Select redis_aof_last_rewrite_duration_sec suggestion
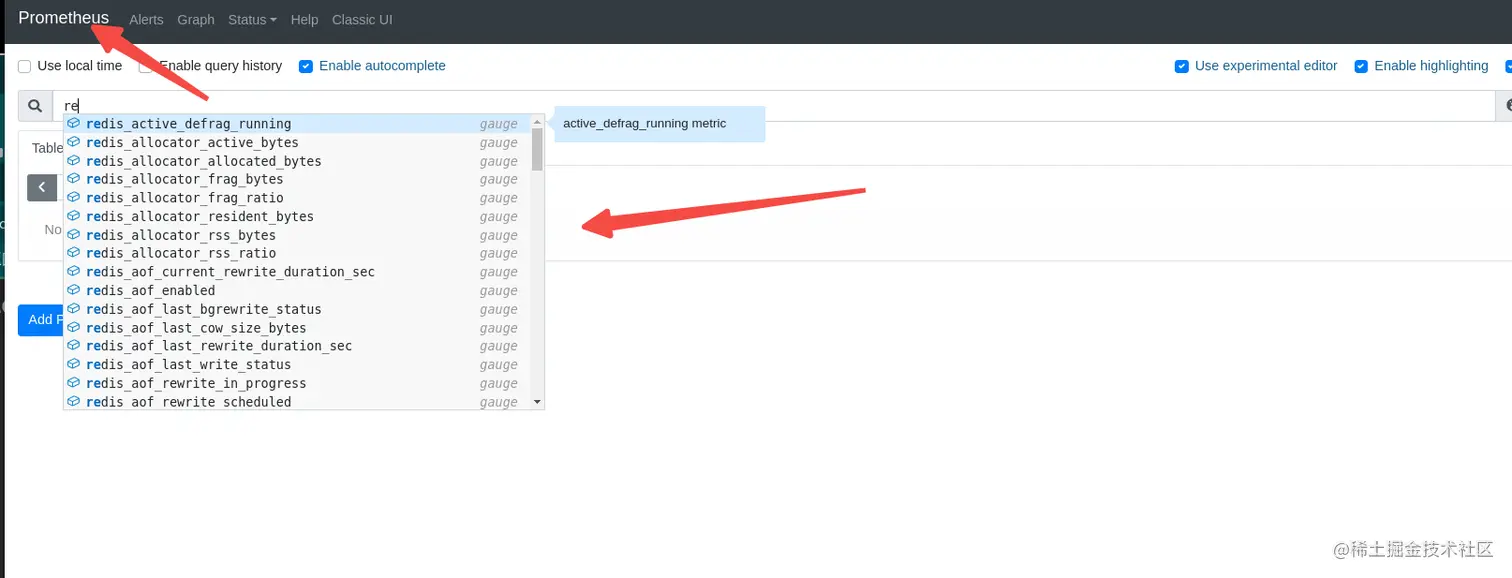1512x578 pixels. tap(298, 346)
